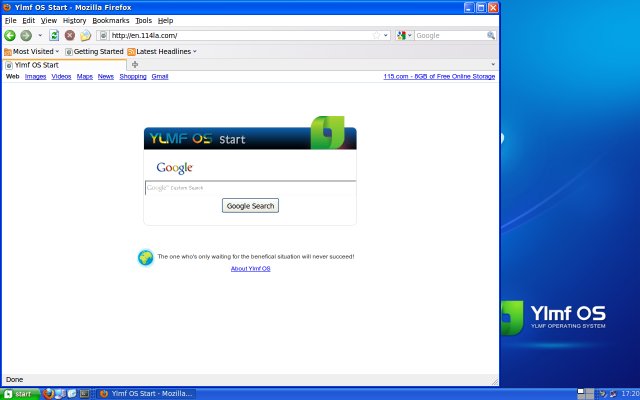Viewport: 640px width, 400px height.
Task: Click the computer icon in quick launch
Action: tap(60, 394)
